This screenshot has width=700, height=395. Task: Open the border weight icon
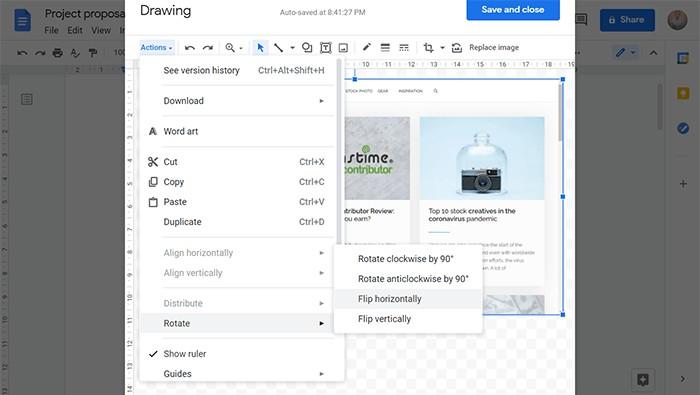385,47
